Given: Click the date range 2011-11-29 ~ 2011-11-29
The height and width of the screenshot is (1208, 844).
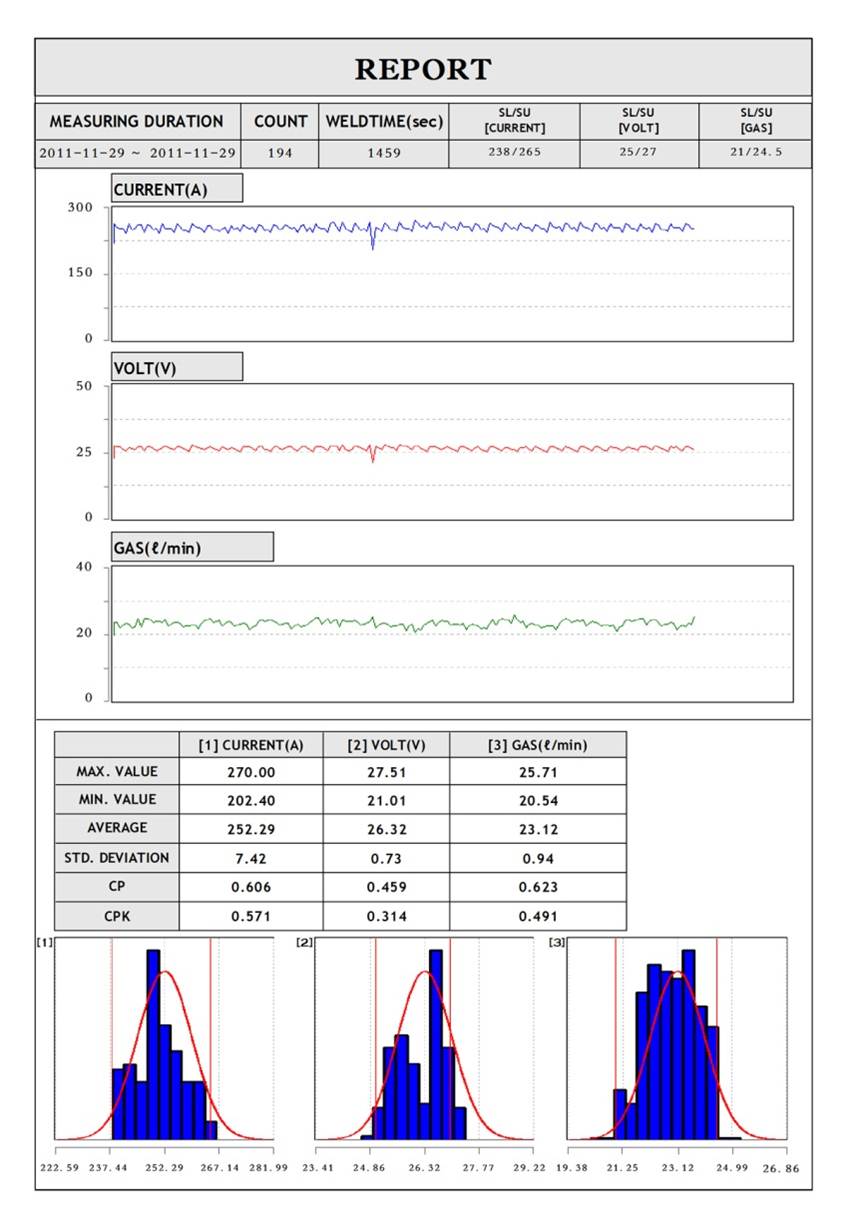Looking at the screenshot, I should coord(137,154).
